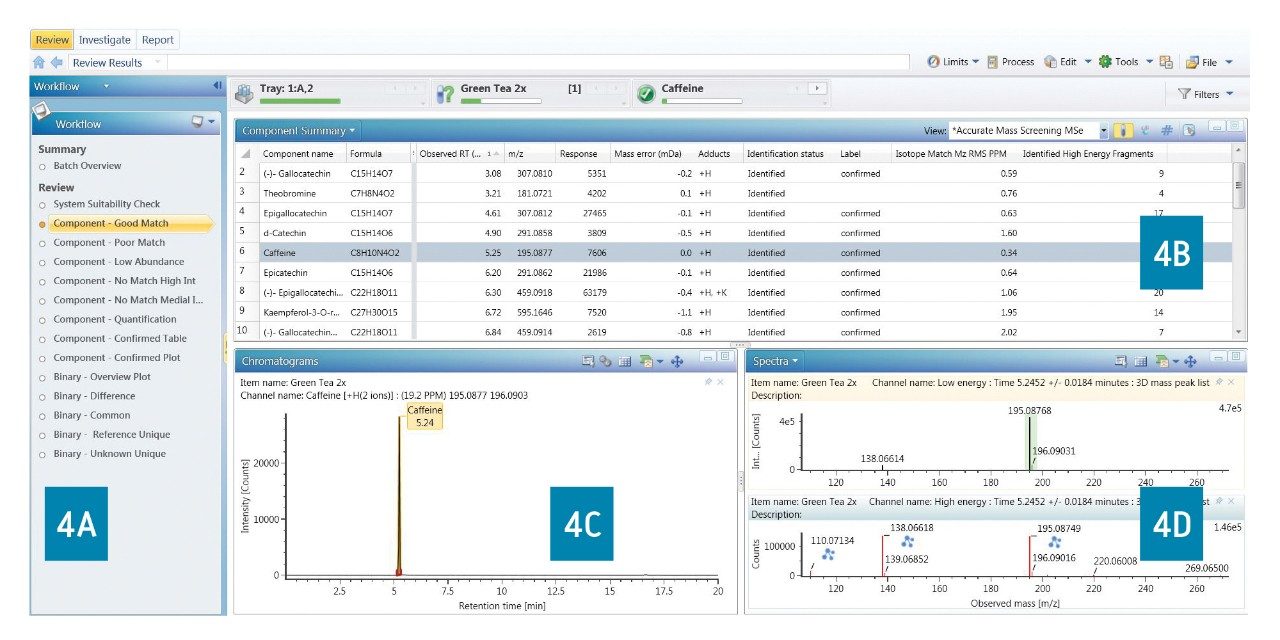Click the pointer selection icon in Component Summary
Image resolution: width=1280 pixels, height=640 pixels.
tap(1188, 130)
